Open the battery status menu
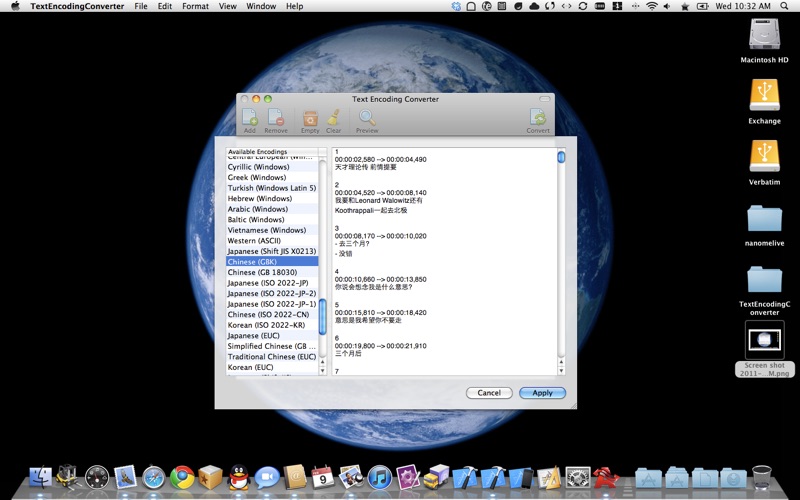 (x=703, y=6)
